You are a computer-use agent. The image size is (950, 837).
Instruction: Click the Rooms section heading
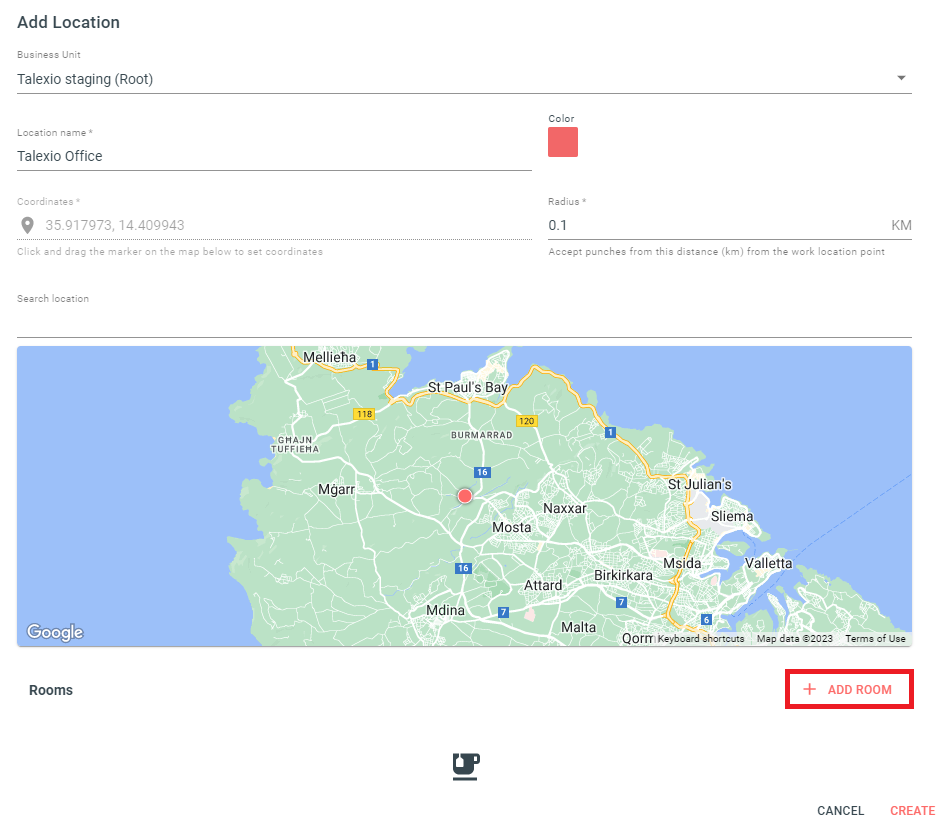(x=51, y=690)
